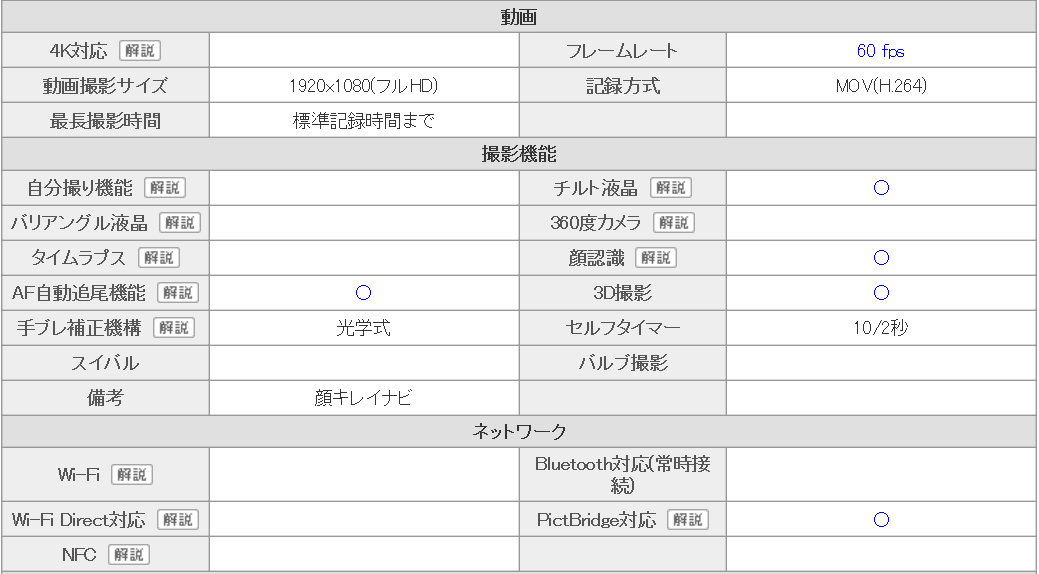
Task: Click the 解説 button beside チルト液晶
Action: pos(671,188)
